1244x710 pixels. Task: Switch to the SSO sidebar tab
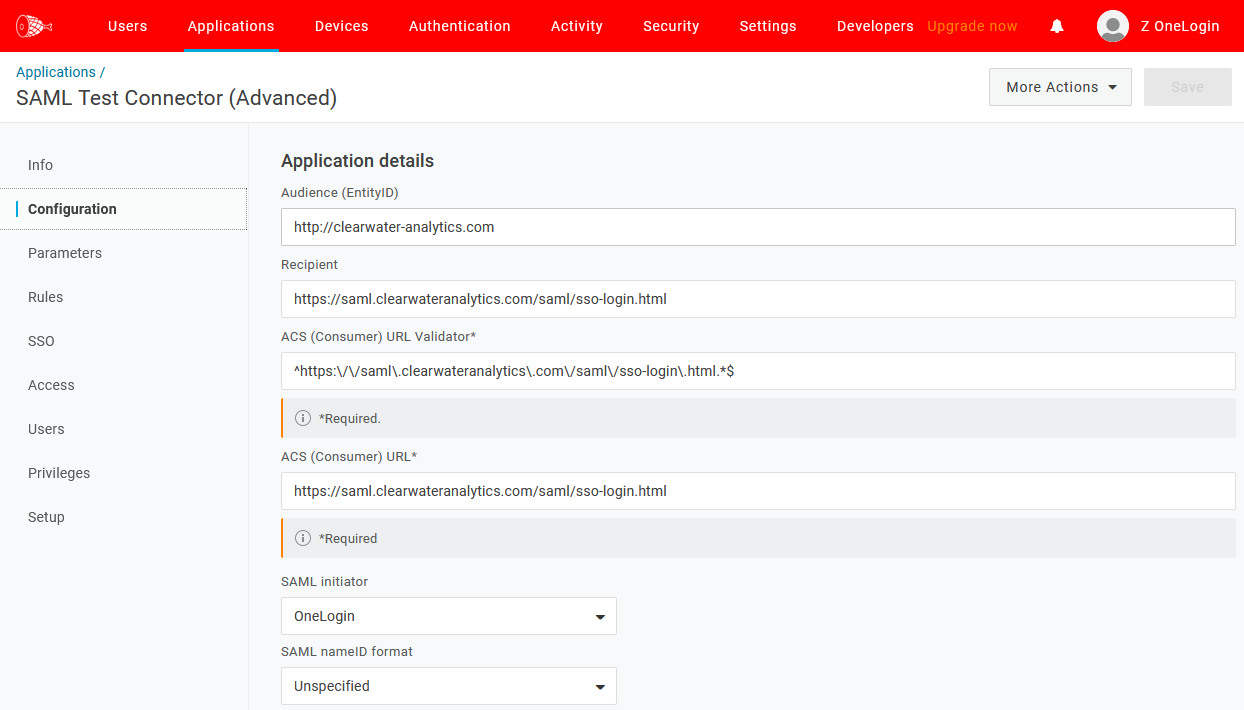point(41,341)
